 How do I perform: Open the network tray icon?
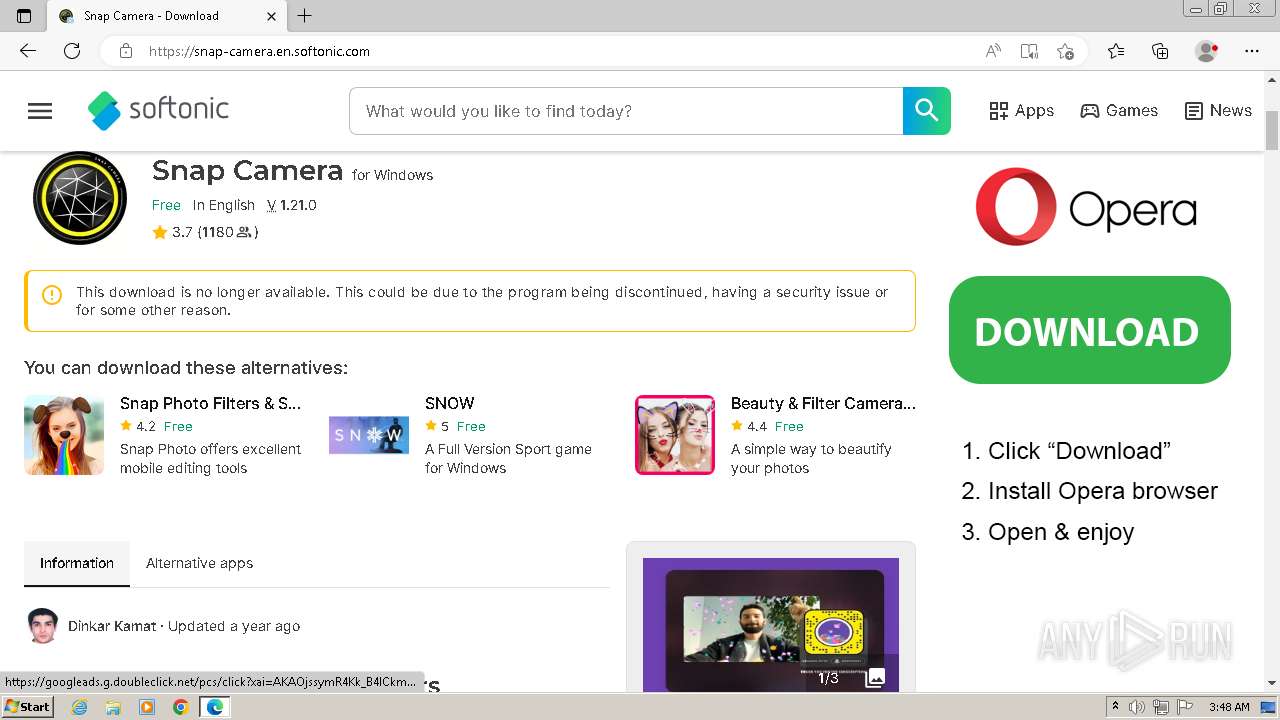1161,707
